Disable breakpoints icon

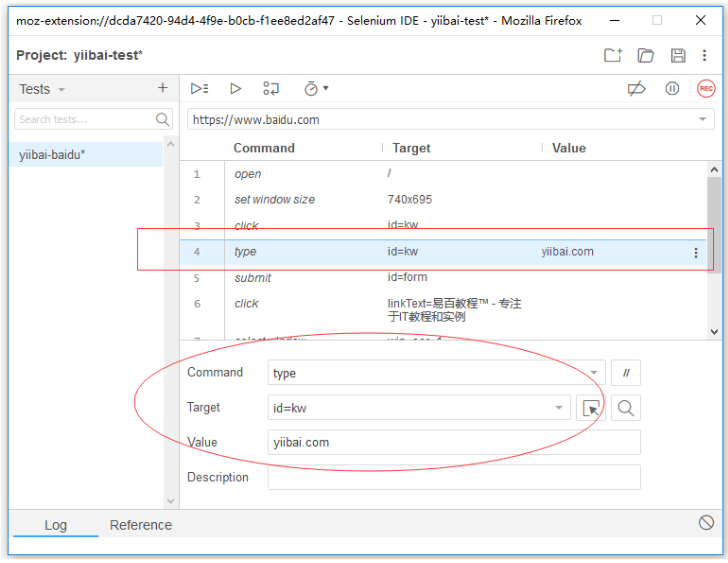(x=636, y=88)
